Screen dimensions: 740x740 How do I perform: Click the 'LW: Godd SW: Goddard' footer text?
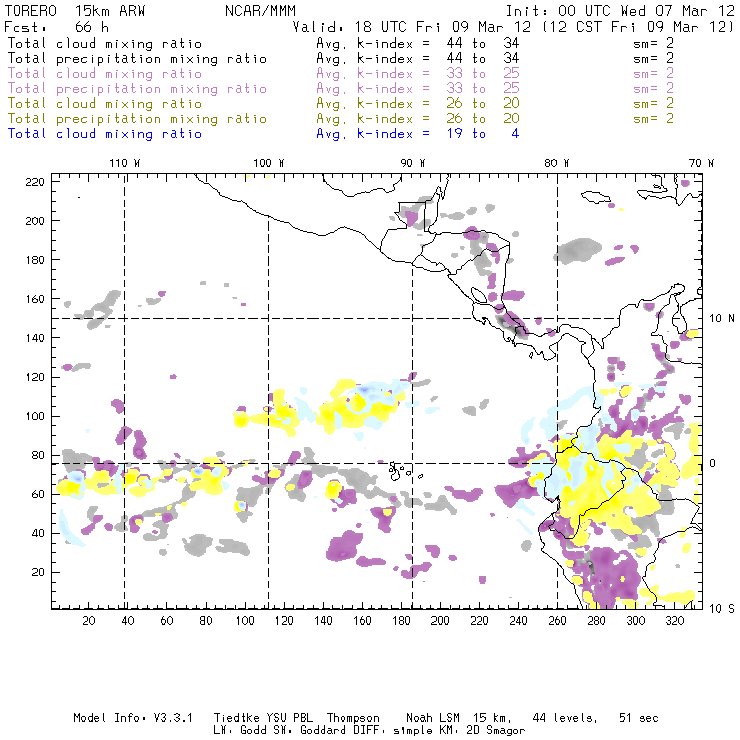283,730
